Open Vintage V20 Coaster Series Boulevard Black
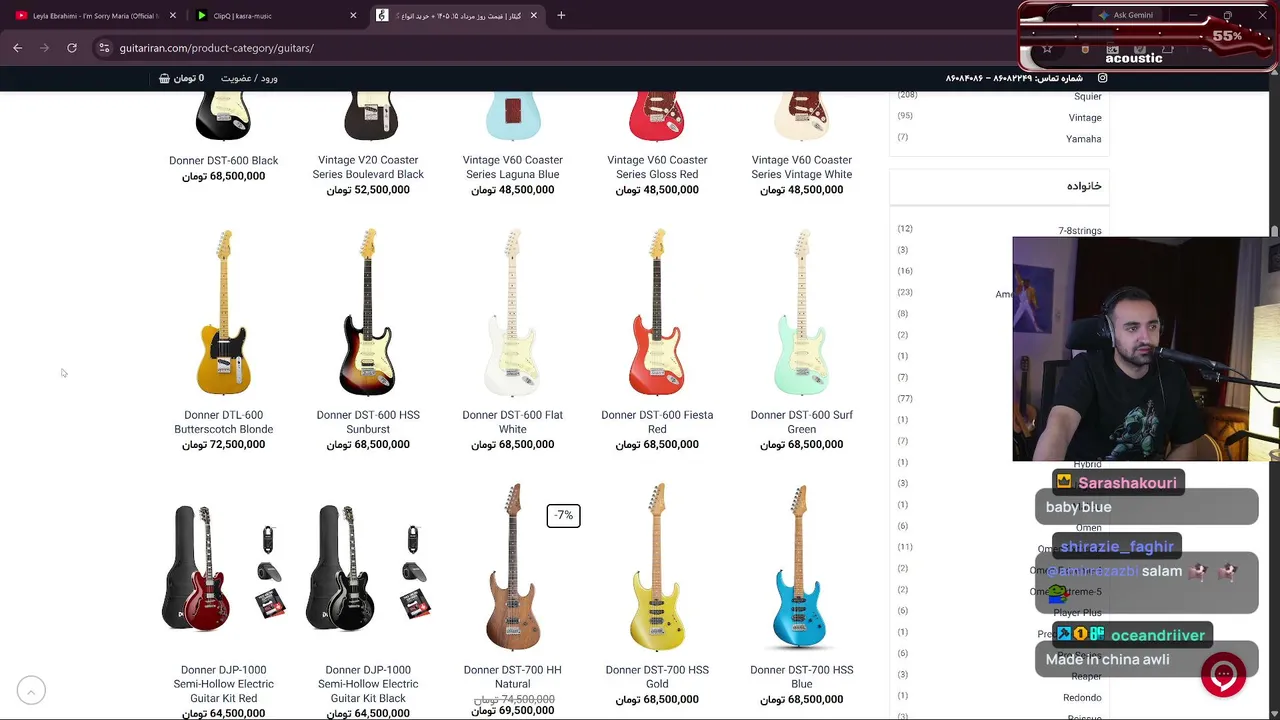 pyautogui.click(x=368, y=167)
